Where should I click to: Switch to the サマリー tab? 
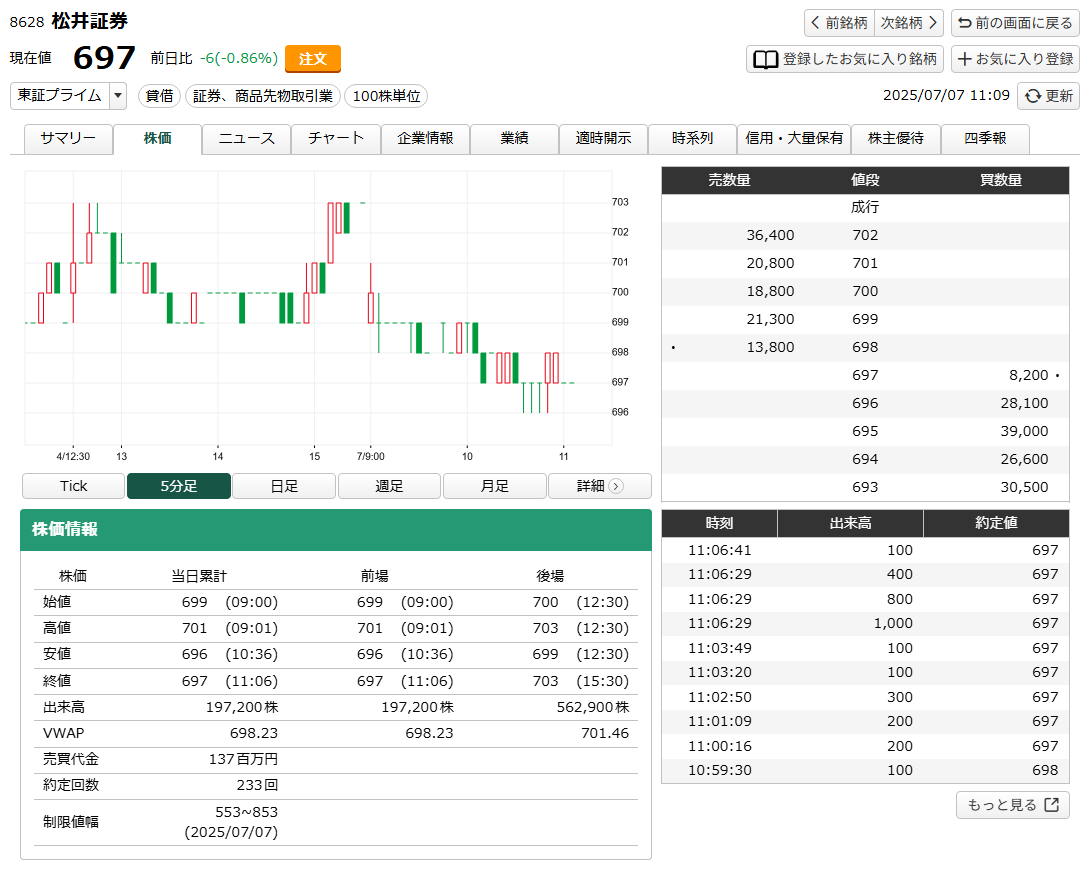coord(68,139)
